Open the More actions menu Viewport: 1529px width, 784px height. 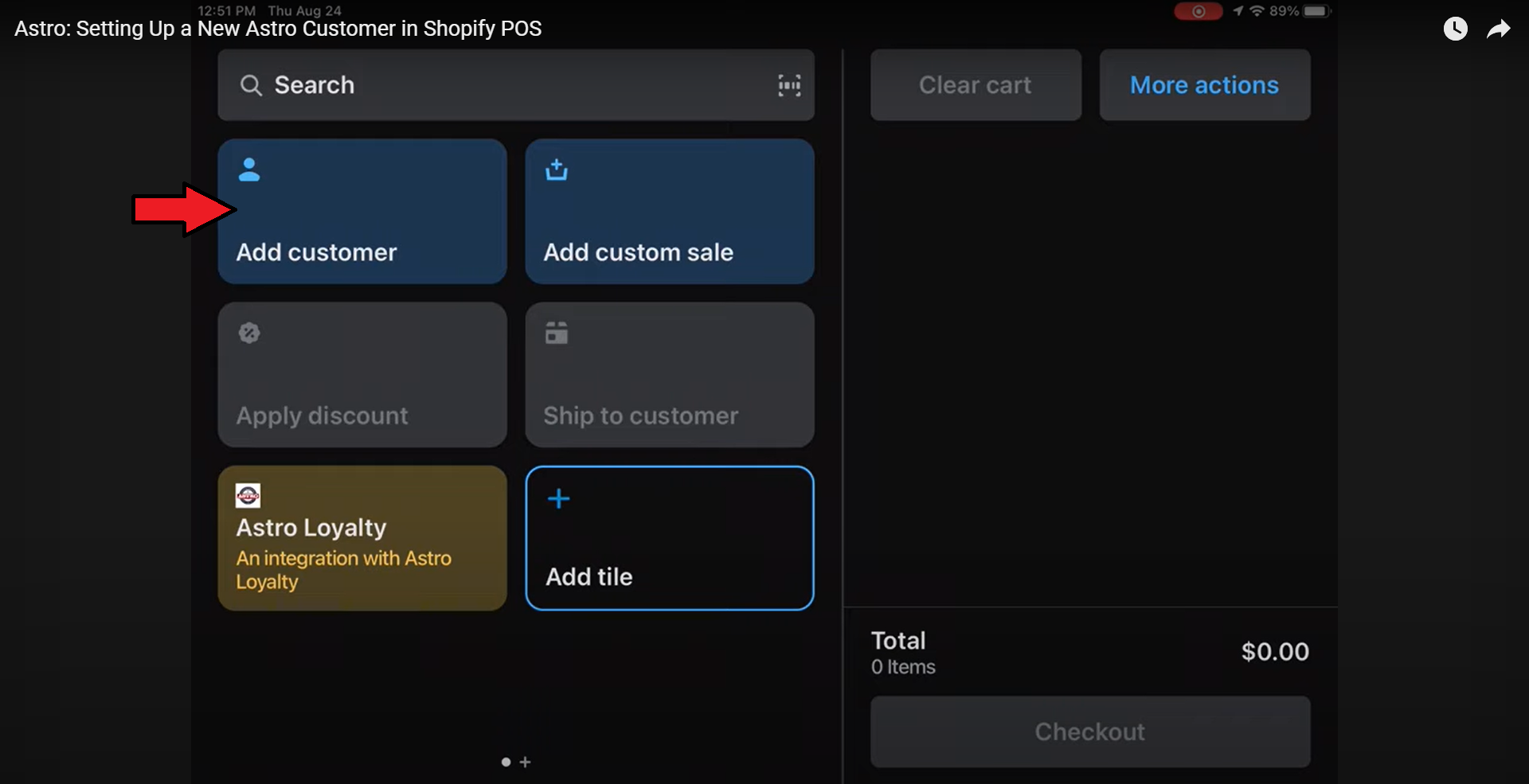coord(1204,85)
